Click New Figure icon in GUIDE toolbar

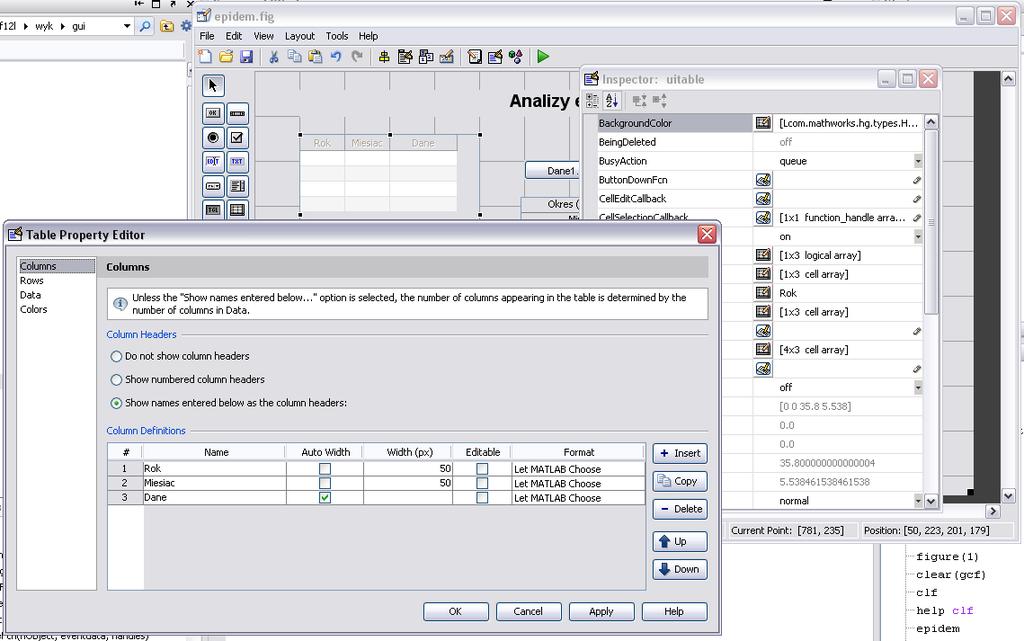[205, 57]
